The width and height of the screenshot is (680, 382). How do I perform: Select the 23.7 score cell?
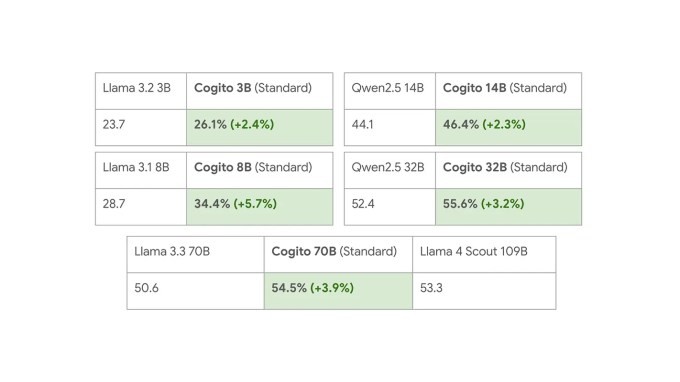coord(141,127)
